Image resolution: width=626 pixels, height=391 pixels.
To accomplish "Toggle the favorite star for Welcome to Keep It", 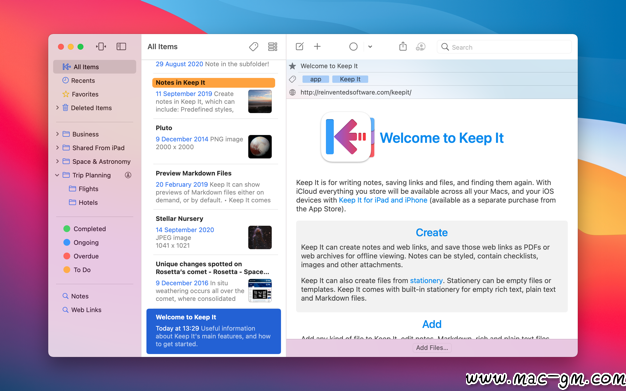I will (x=292, y=66).
